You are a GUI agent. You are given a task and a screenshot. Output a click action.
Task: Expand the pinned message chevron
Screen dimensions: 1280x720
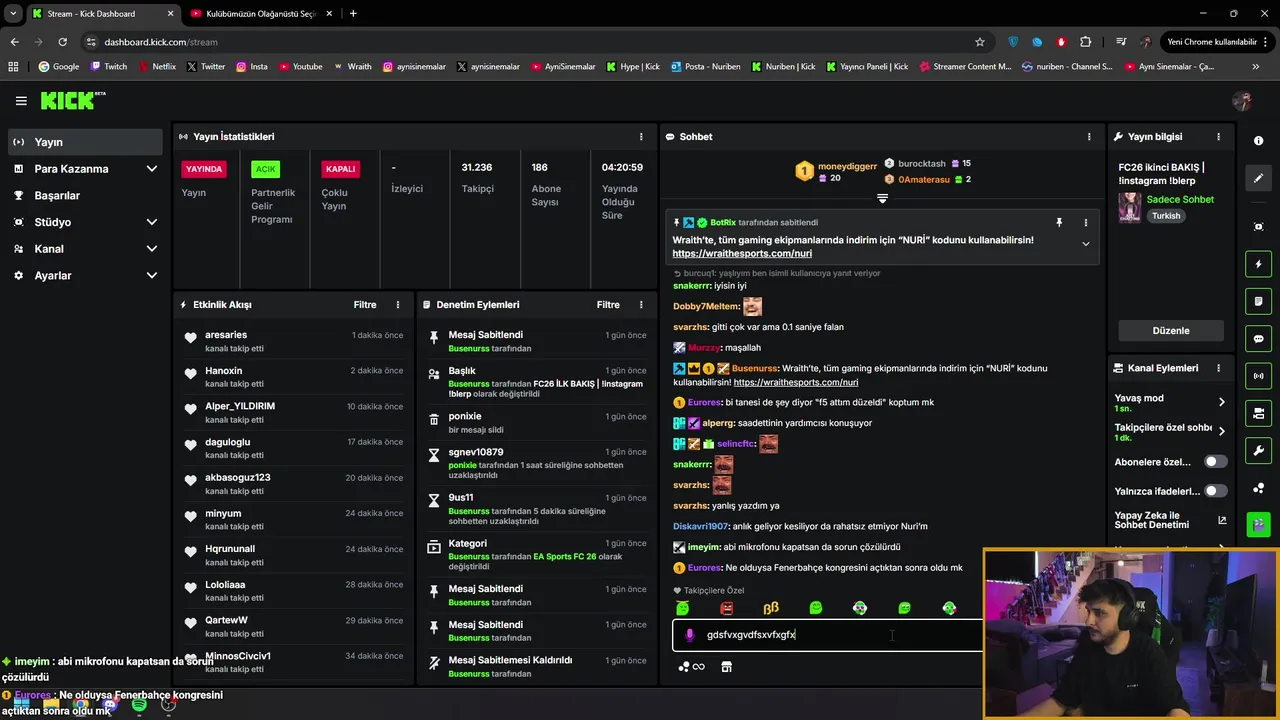[x=1085, y=244]
